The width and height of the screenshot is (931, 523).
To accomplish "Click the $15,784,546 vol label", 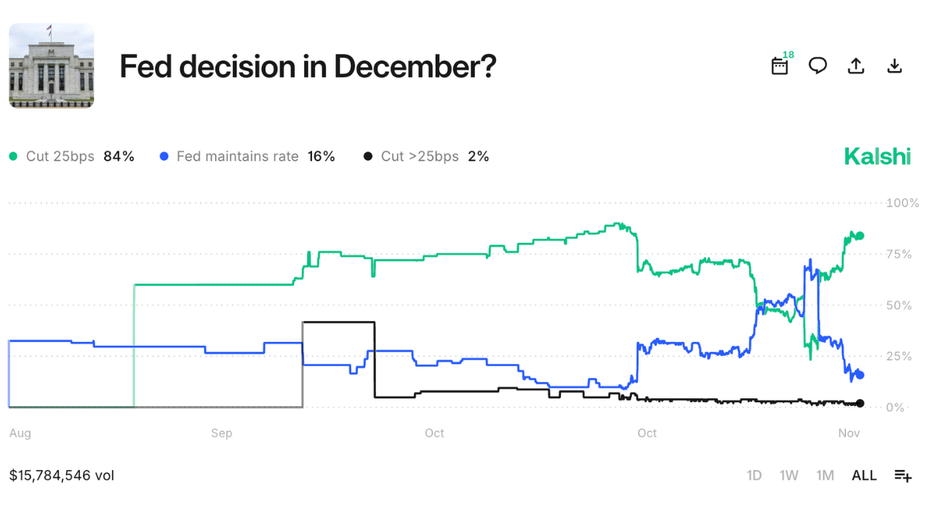I will 62,475.
